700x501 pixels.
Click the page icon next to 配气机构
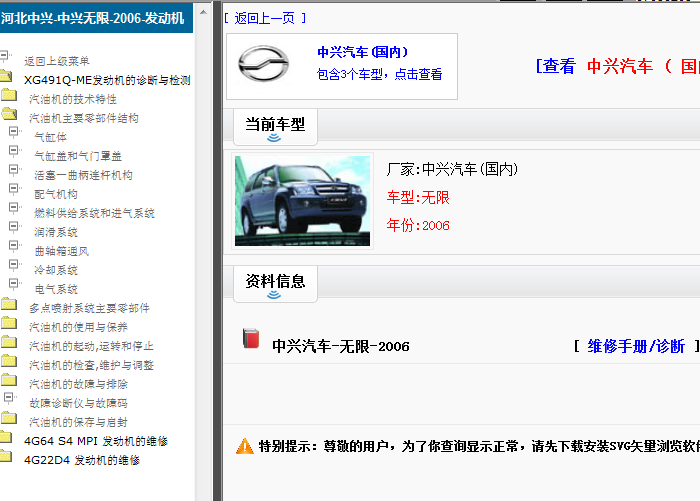click(x=15, y=189)
